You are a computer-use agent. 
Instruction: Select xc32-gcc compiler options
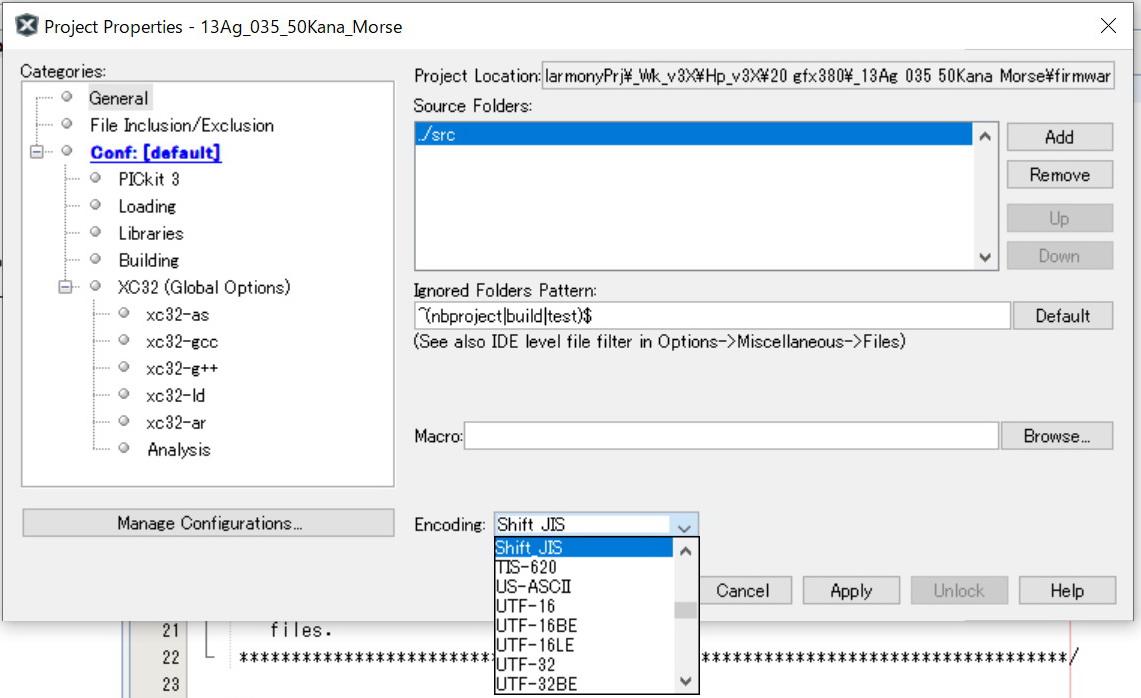pyautogui.click(x=182, y=341)
